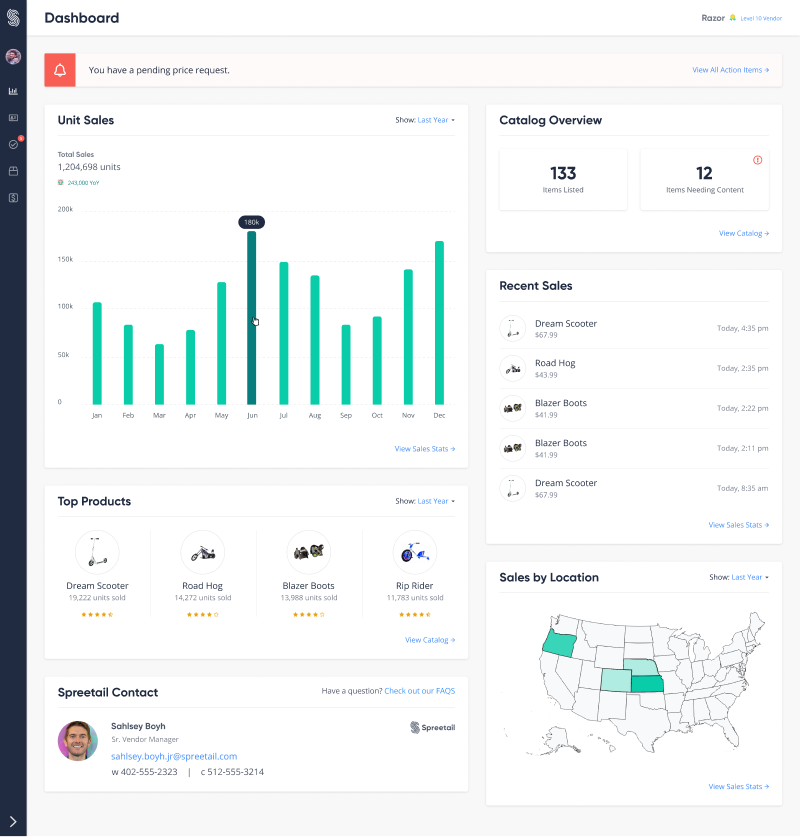Open the user profile avatar in the sidebar
Viewport: 800px width, 837px height.
click(x=13, y=57)
